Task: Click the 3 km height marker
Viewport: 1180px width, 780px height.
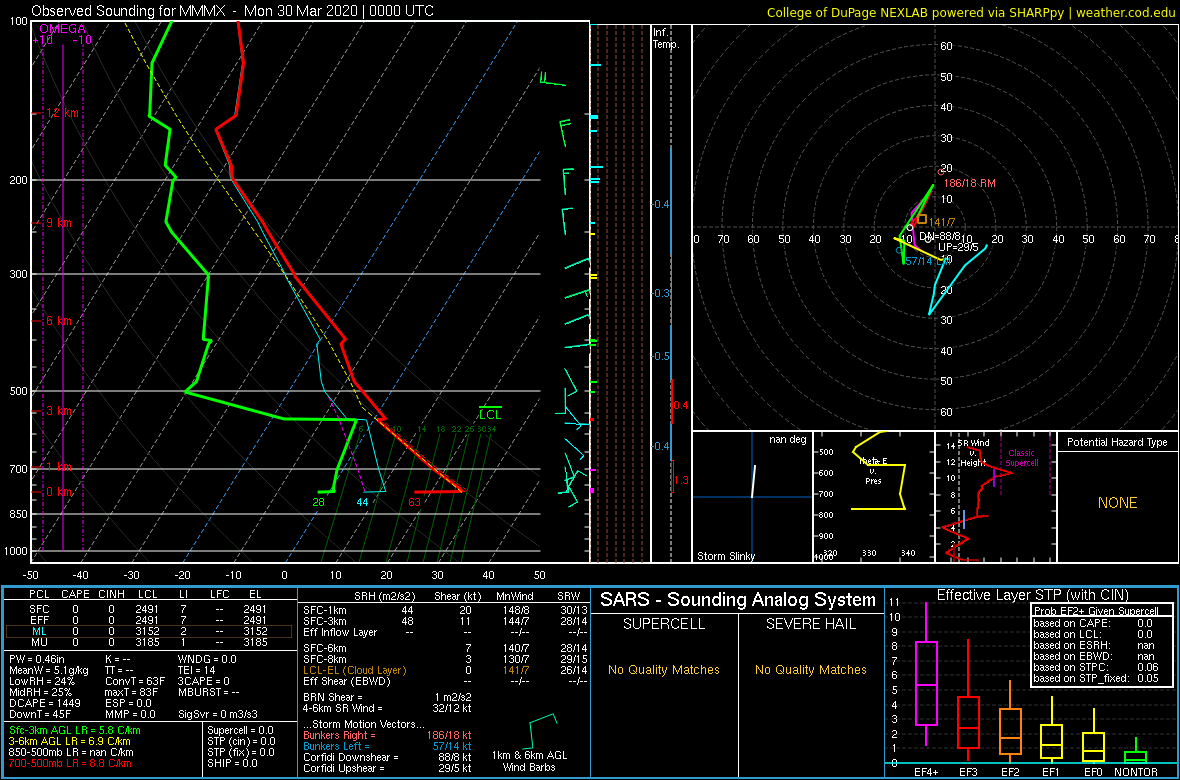Action: [55, 411]
